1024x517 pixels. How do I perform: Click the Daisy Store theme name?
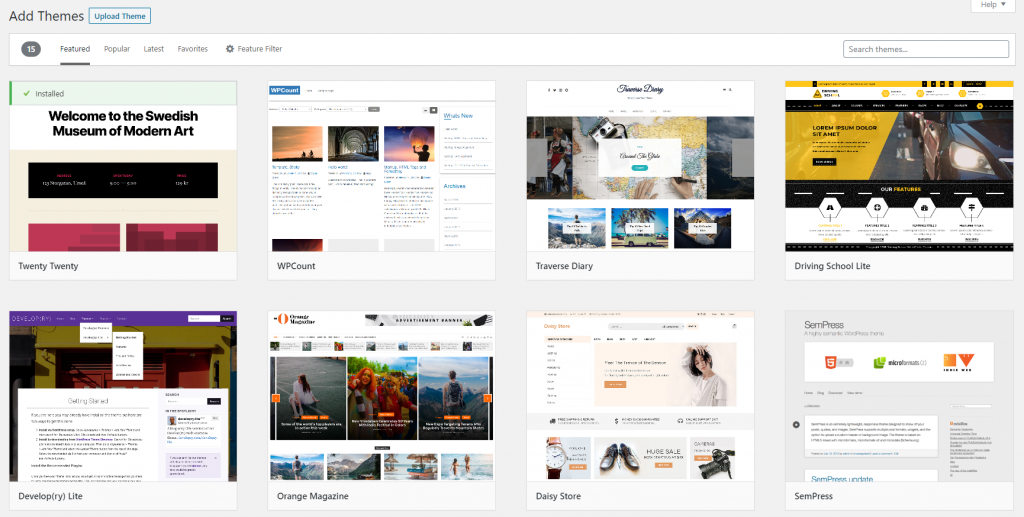point(558,496)
